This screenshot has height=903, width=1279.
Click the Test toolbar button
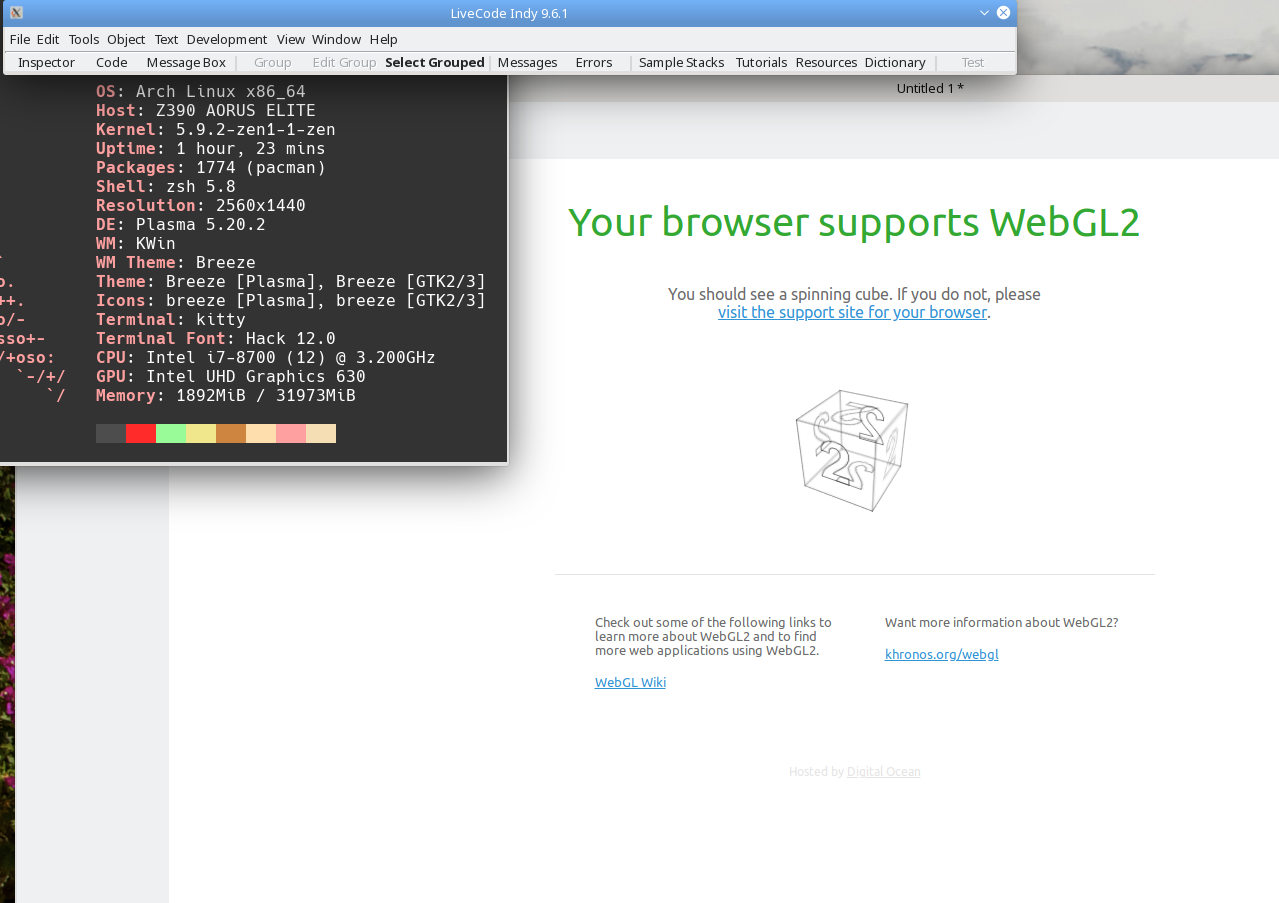tap(973, 62)
